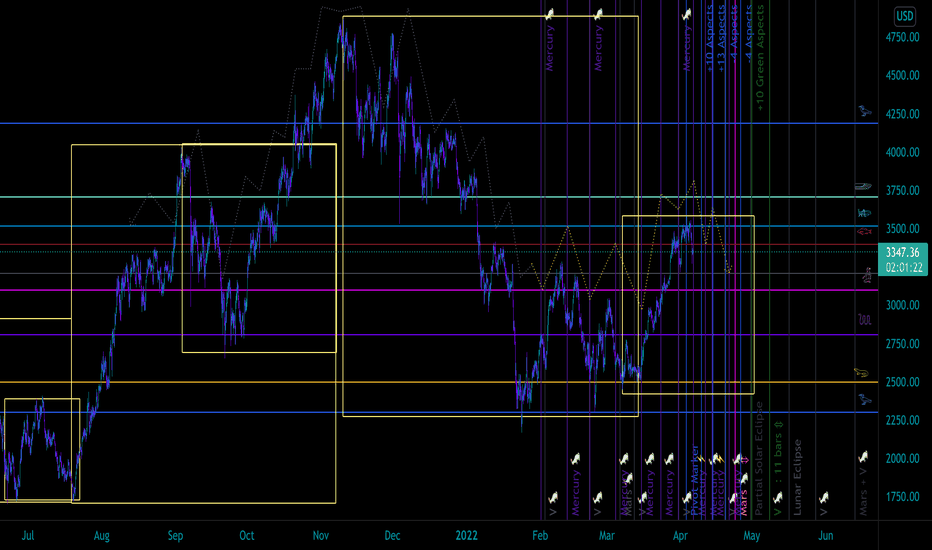The image size is (932, 550).
Task: Click the Jul label on the time axis
Action: 27,536
